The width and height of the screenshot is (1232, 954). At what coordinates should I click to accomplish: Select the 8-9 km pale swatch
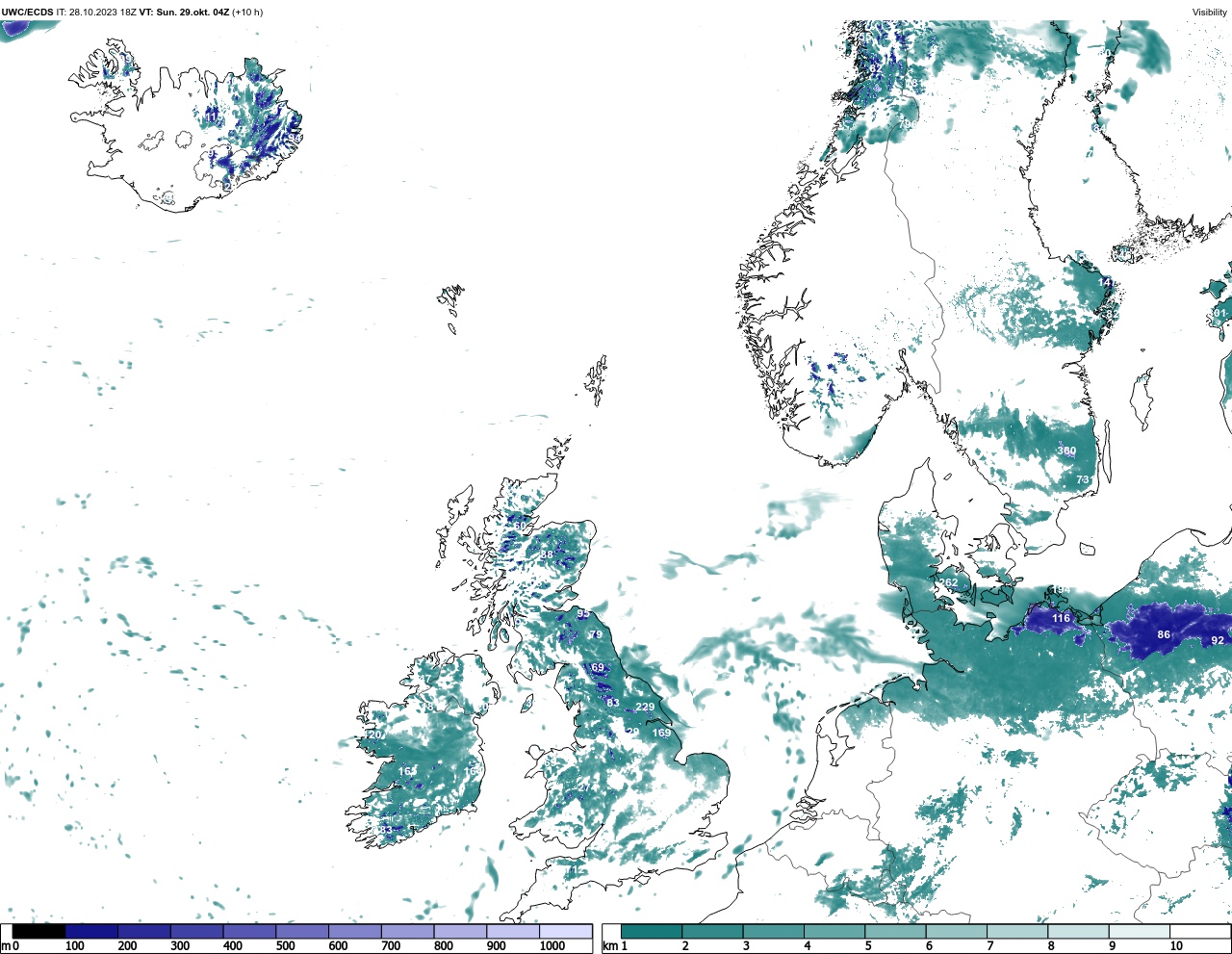pyautogui.click(x=1078, y=931)
